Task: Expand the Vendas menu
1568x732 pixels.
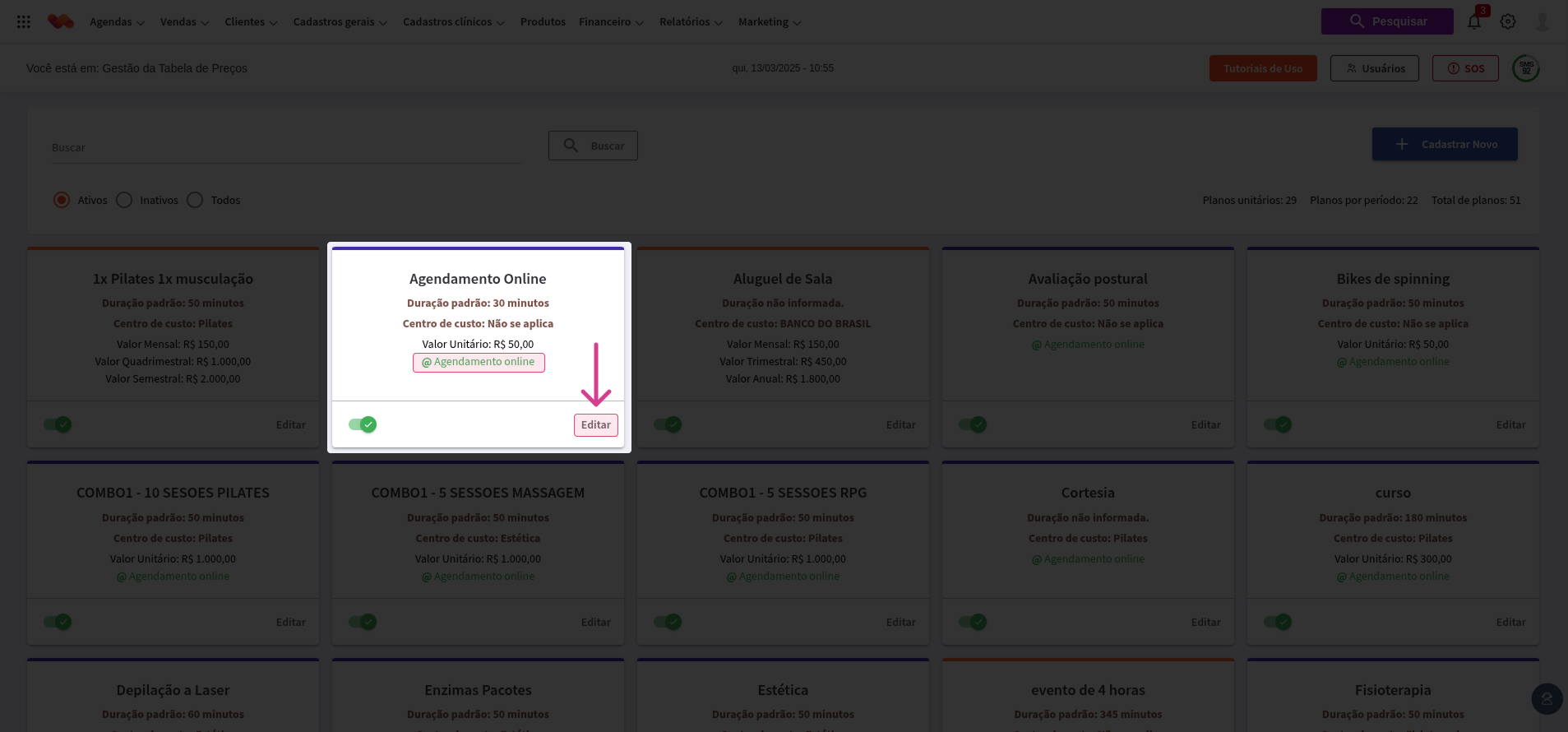Action: pos(184,22)
